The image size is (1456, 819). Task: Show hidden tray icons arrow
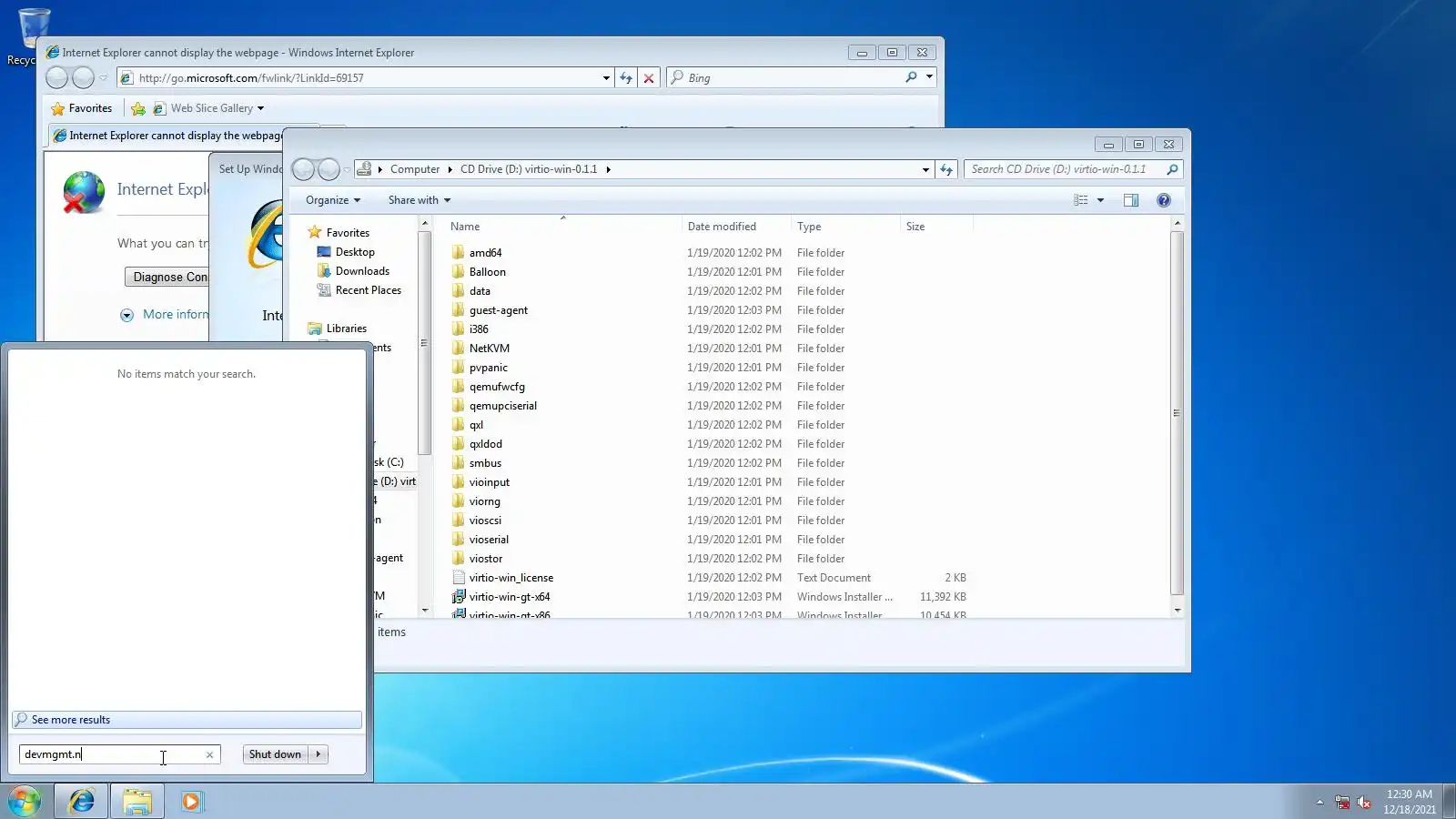pos(1319,802)
